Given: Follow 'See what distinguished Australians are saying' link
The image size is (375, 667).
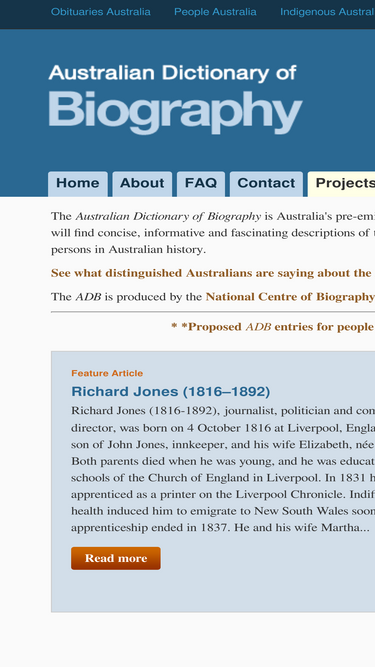Looking at the screenshot, I should (x=213, y=273).
